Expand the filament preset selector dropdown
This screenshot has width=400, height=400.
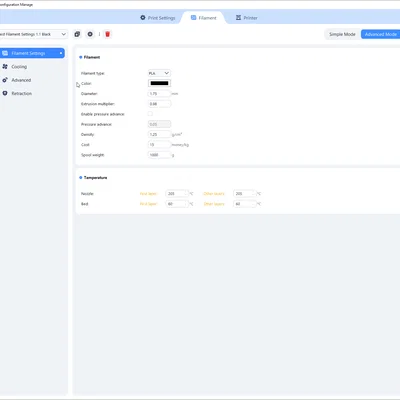coord(33,34)
